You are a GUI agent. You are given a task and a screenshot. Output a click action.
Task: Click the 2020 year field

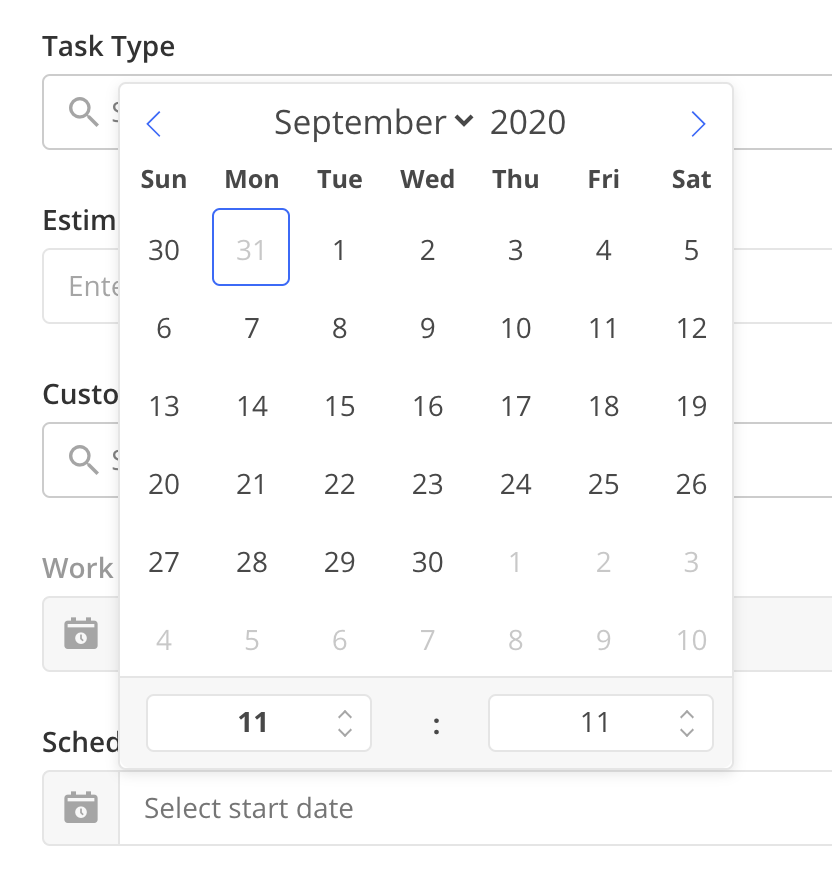point(528,122)
